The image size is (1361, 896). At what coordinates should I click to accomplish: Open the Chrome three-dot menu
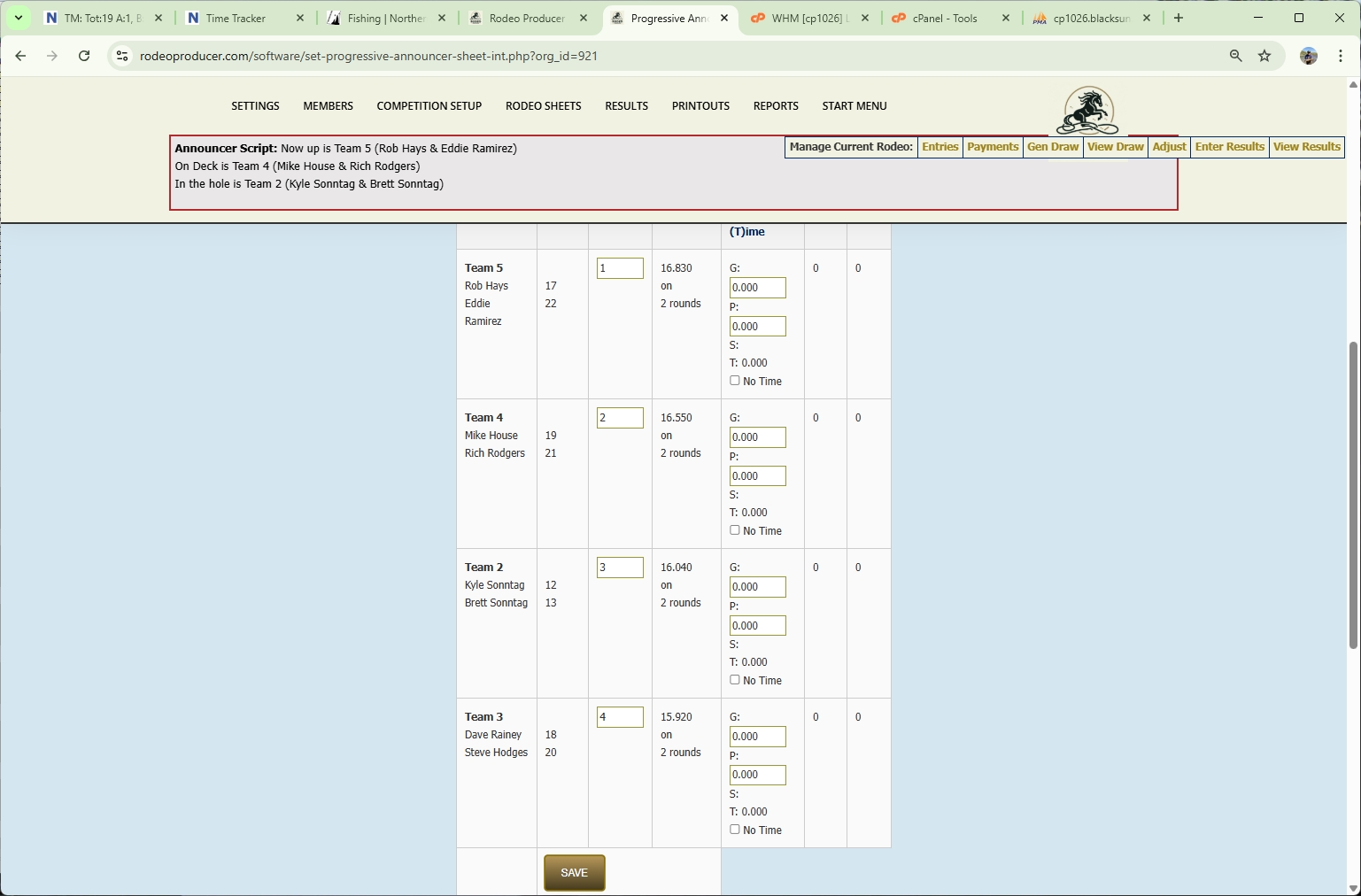tap(1342, 56)
